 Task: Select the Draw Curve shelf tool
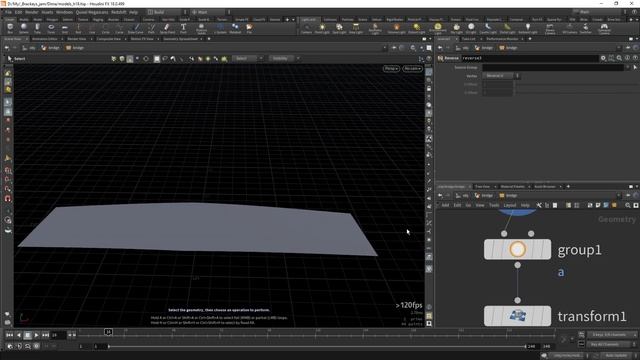[136, 28]
